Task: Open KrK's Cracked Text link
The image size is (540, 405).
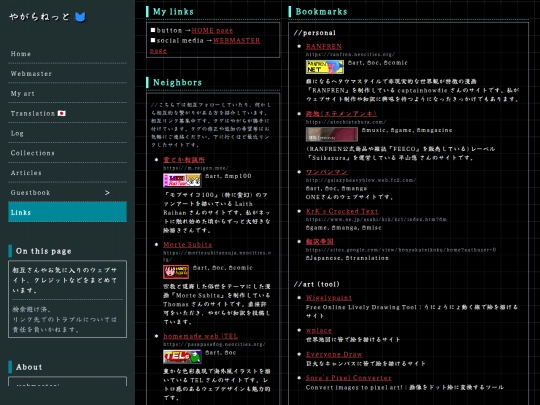Action: point(342,211)
